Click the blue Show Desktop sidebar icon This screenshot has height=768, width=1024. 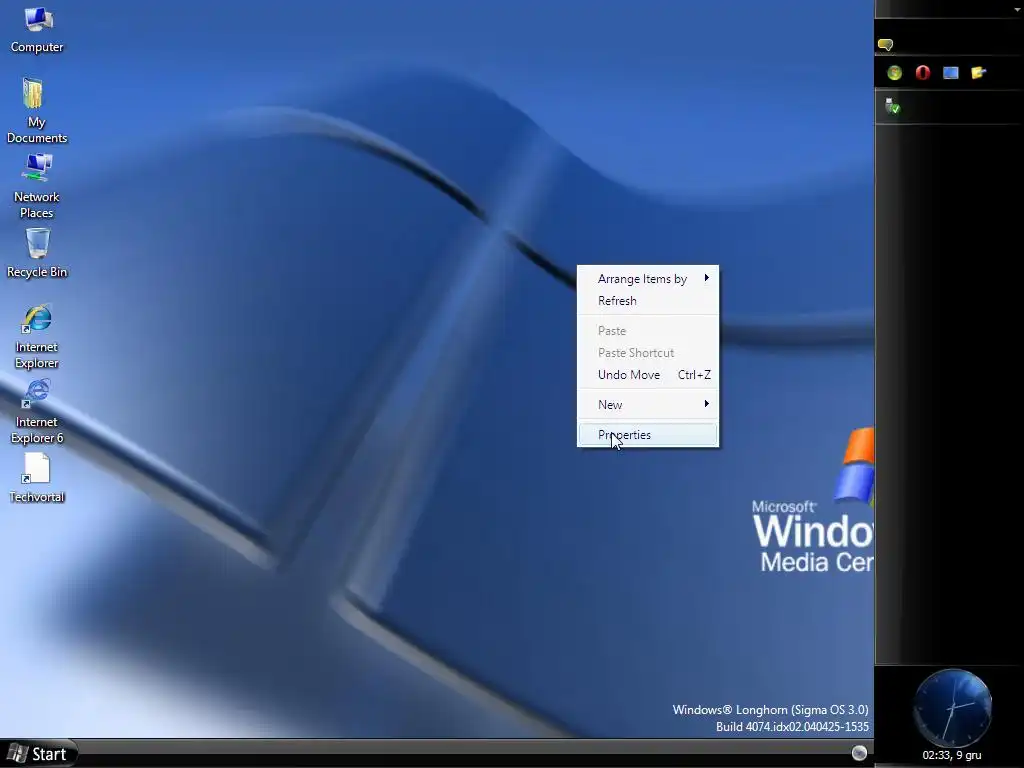click(x=951, y=72)
